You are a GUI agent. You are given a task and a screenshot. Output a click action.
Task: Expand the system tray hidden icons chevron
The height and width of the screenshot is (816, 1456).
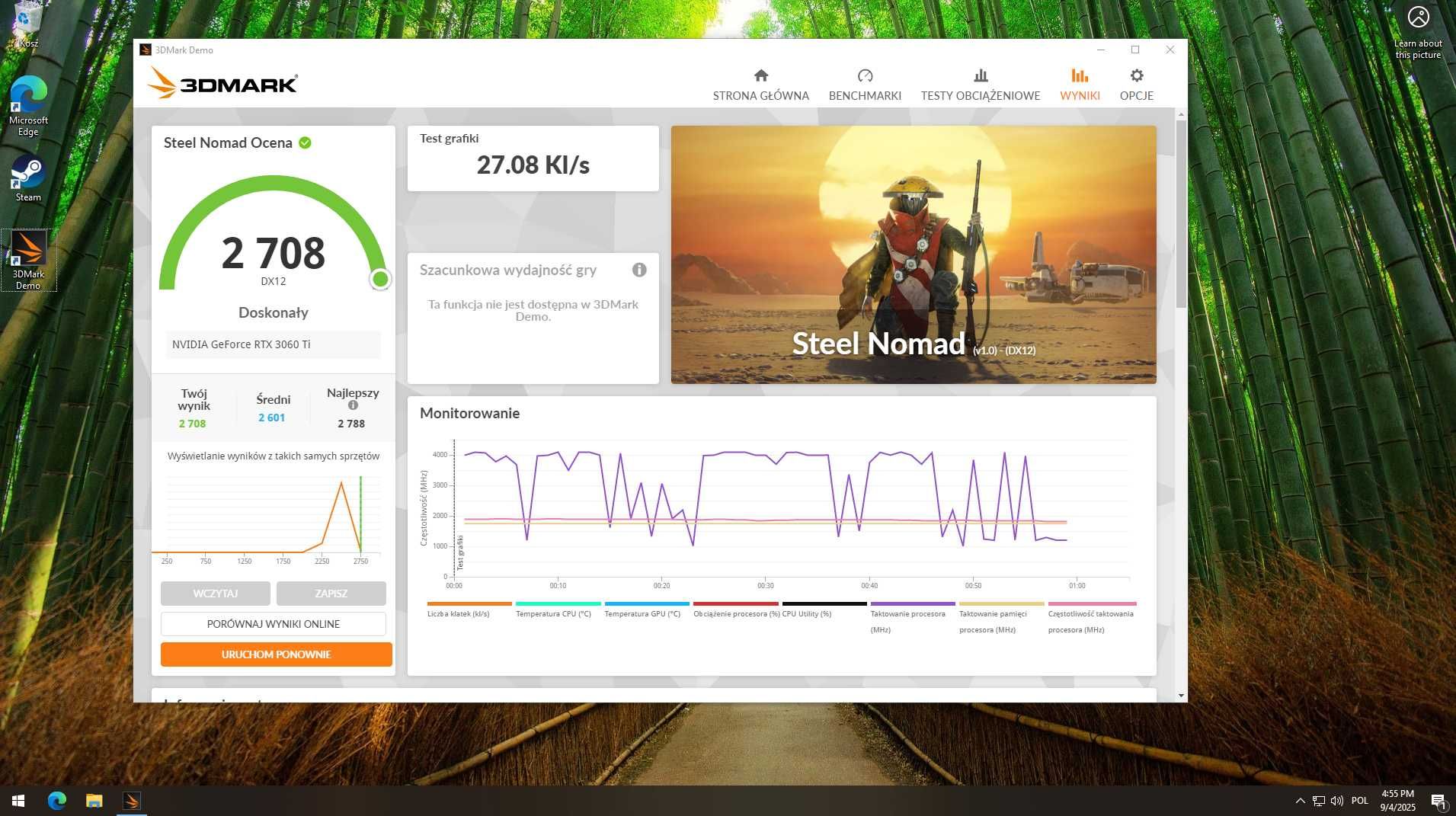coord(1300,801)
